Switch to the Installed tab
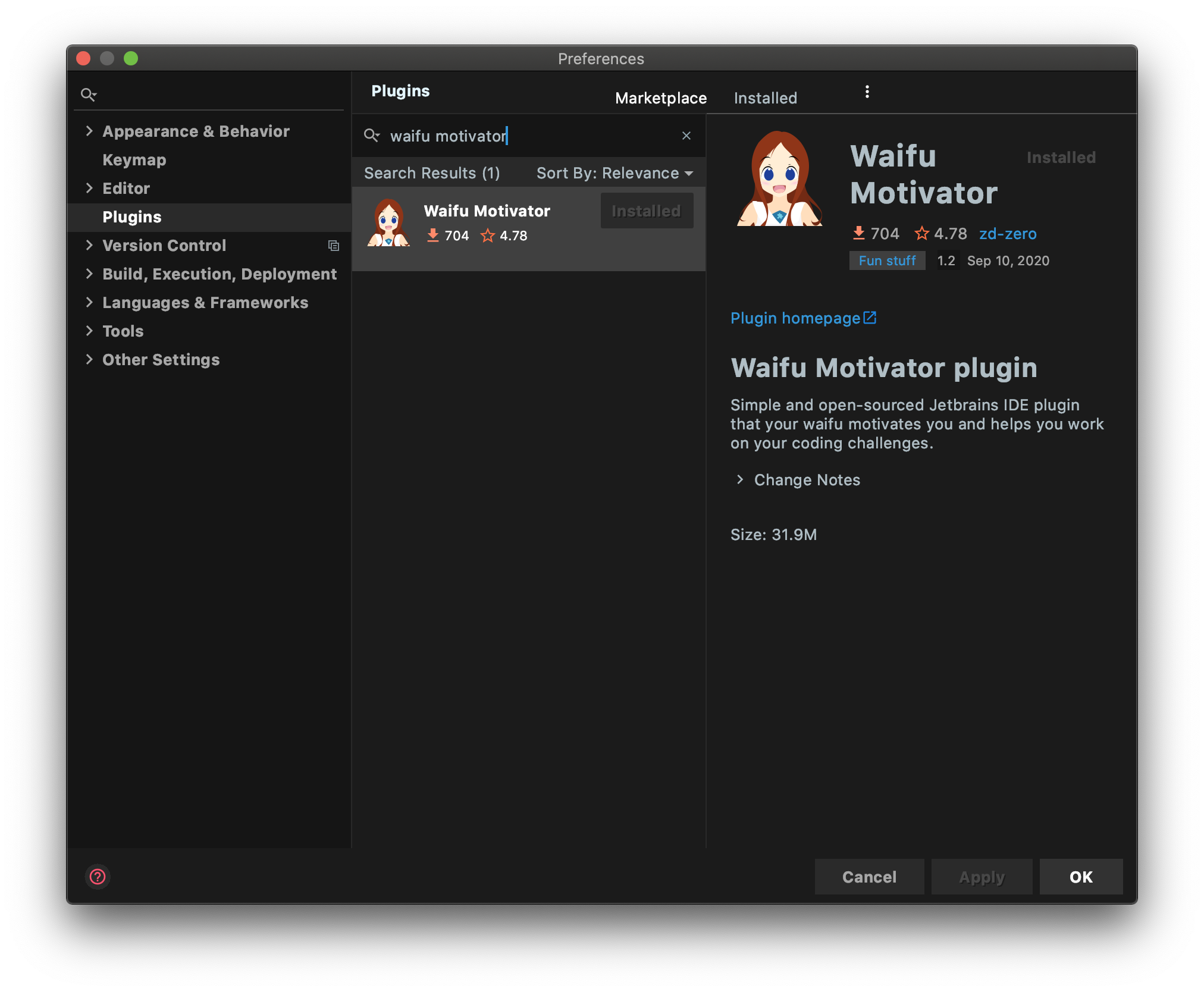 coord(765,98)
